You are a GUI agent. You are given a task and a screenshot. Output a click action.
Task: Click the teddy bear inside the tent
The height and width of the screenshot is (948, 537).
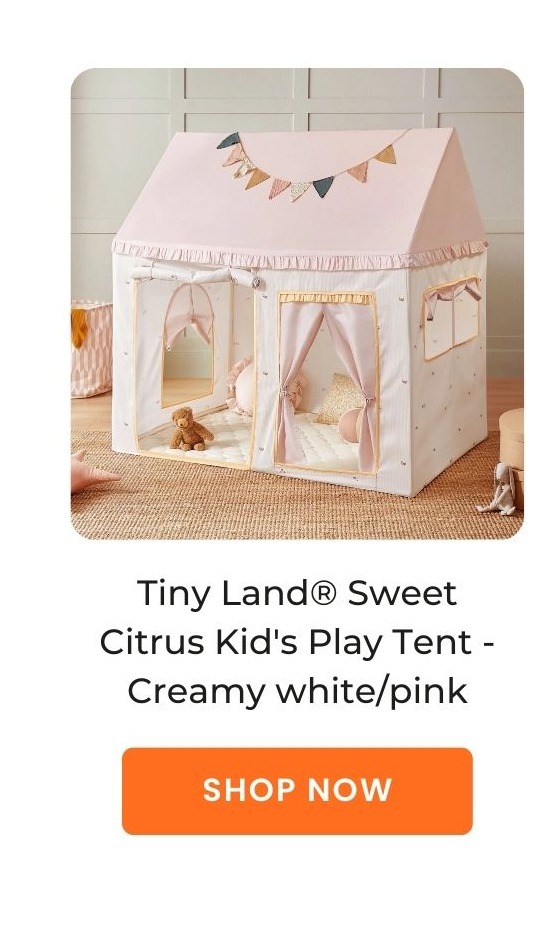tap(189, 429)
